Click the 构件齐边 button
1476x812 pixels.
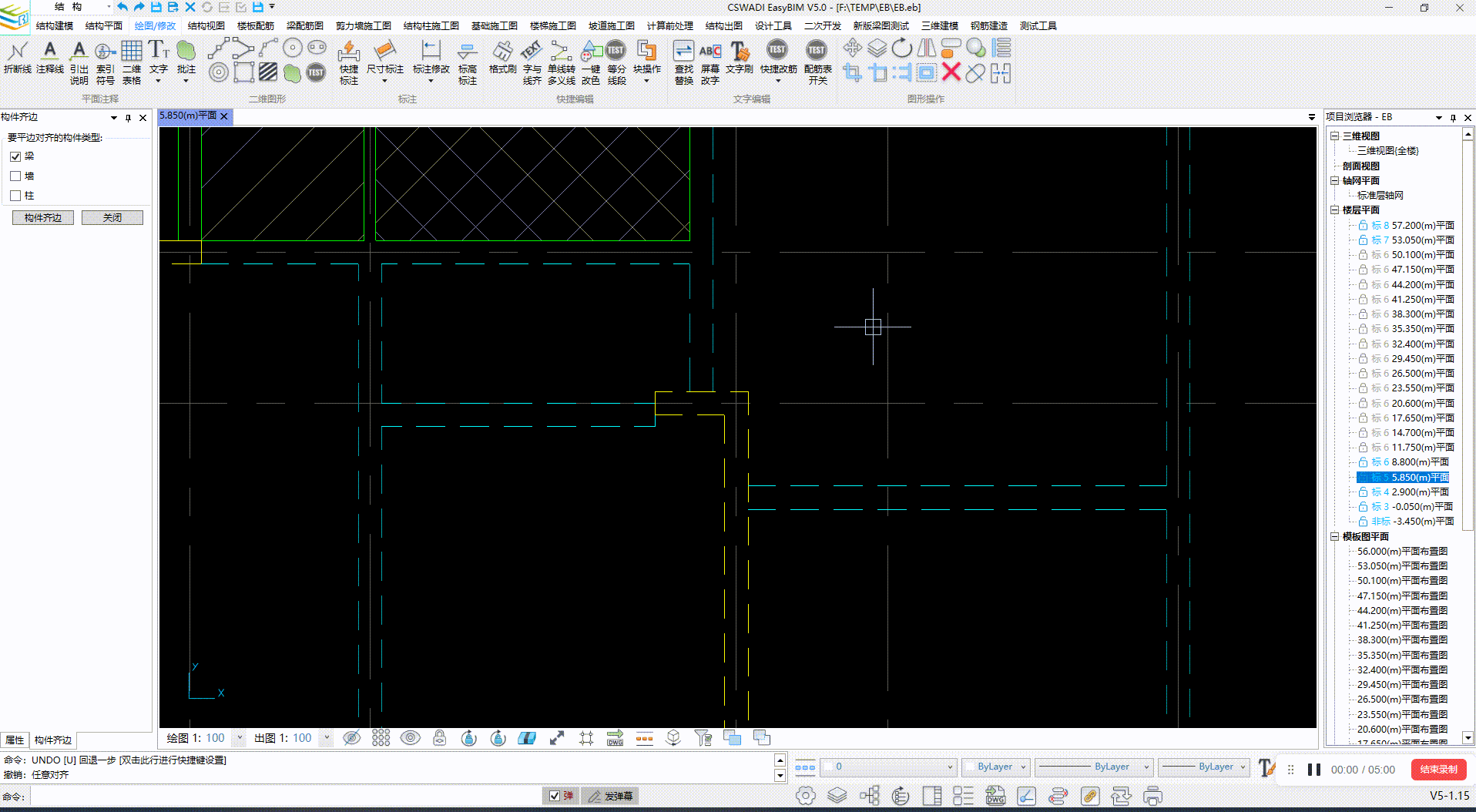coord(43,218)
